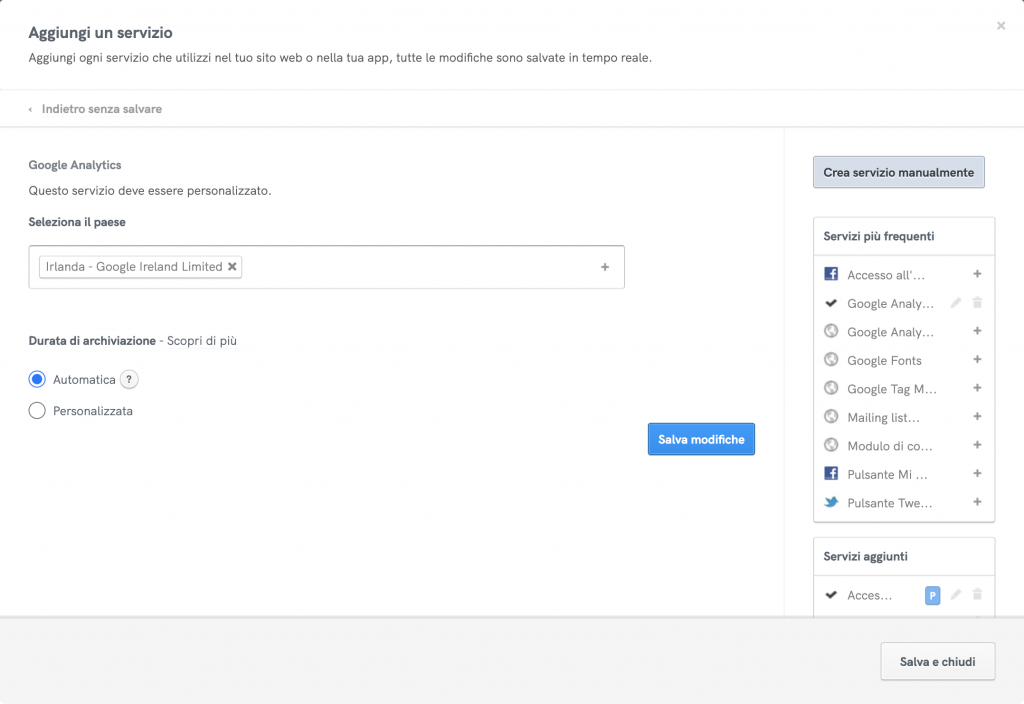Viewport: 1024px width, 704px height.
Task: Select the Automatica storage duration option
Action: pyautogui.click(x=38, y=379)
